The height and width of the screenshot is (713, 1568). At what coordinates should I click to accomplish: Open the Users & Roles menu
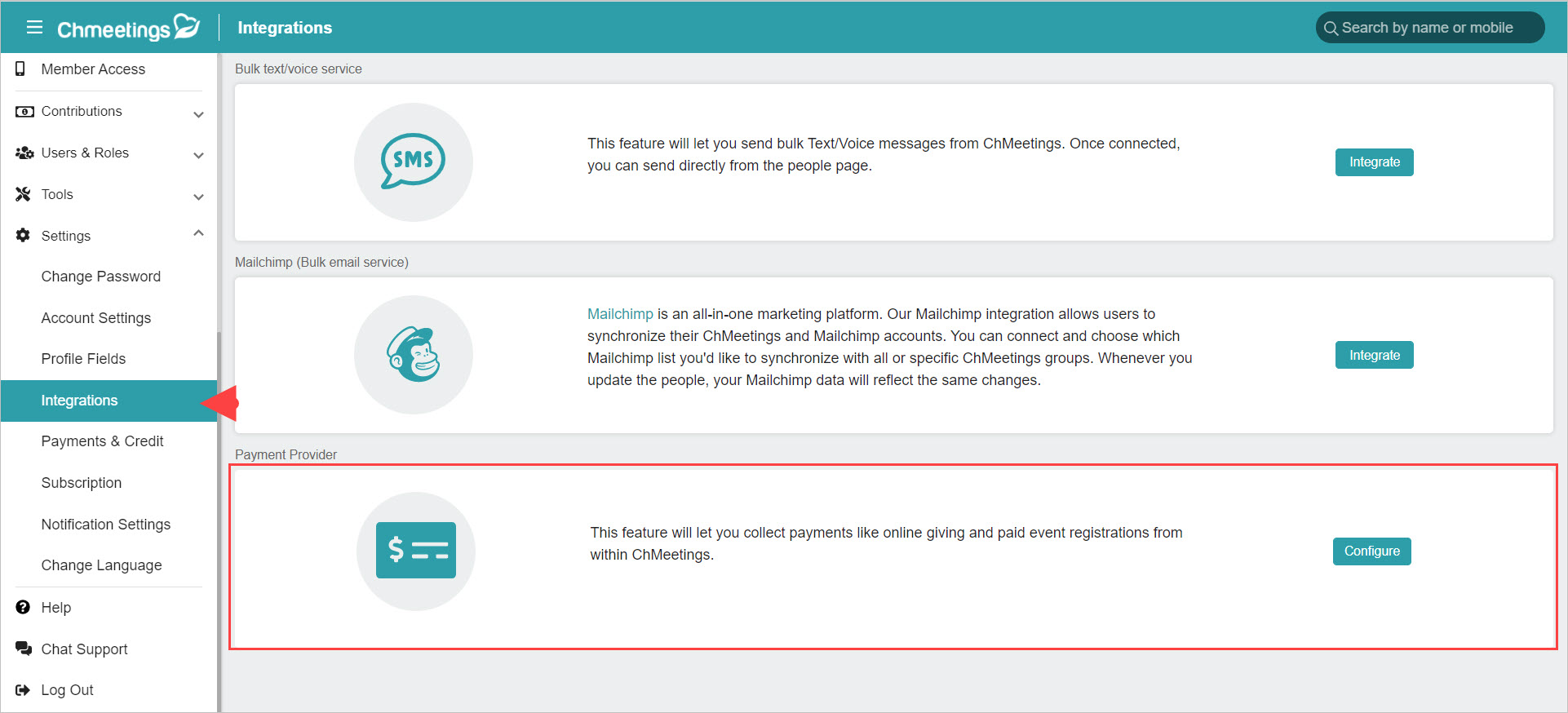(x=85, y=153)
